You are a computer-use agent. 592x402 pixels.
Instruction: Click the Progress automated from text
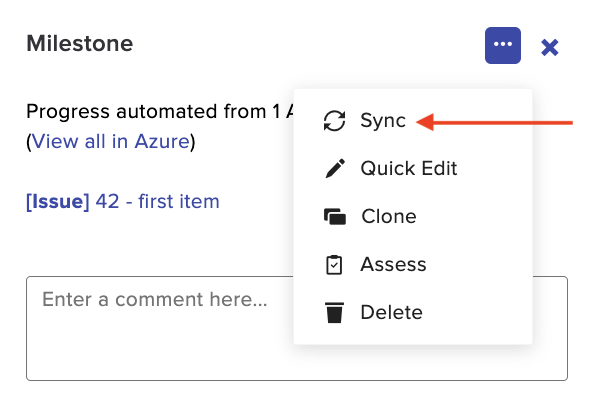click(x=146, y=111)
